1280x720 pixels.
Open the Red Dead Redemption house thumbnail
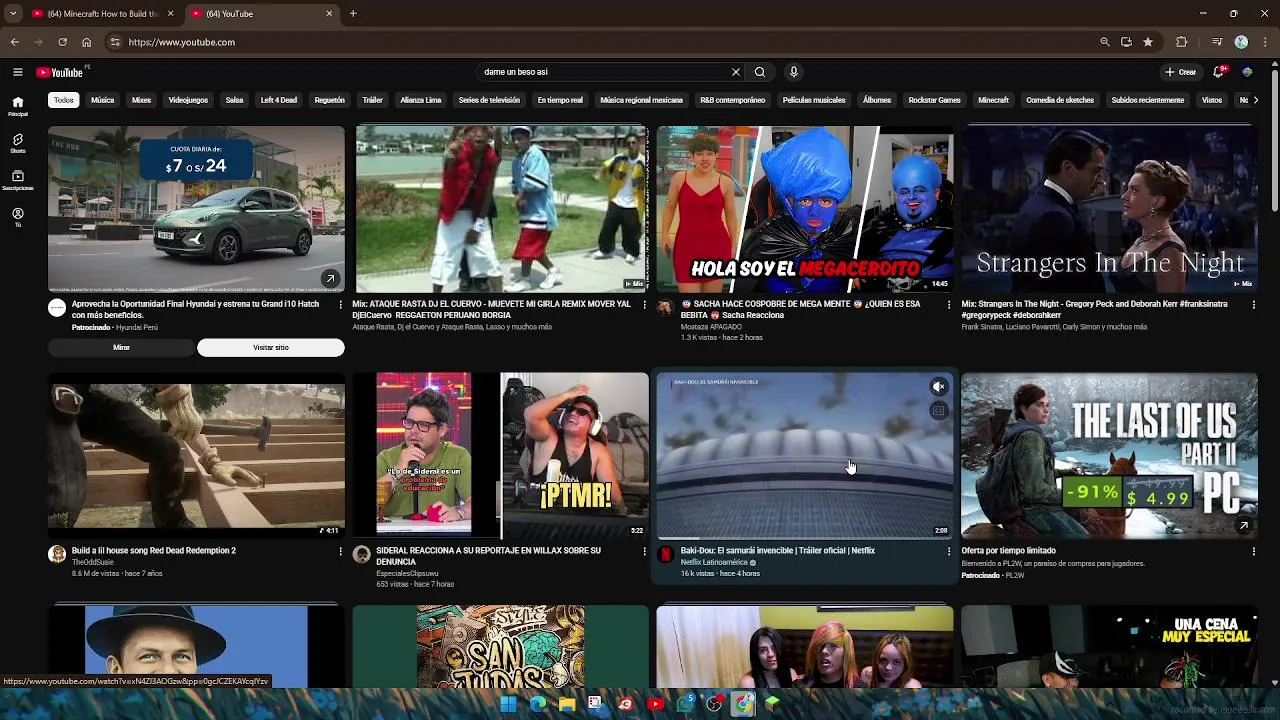(196, 456)
